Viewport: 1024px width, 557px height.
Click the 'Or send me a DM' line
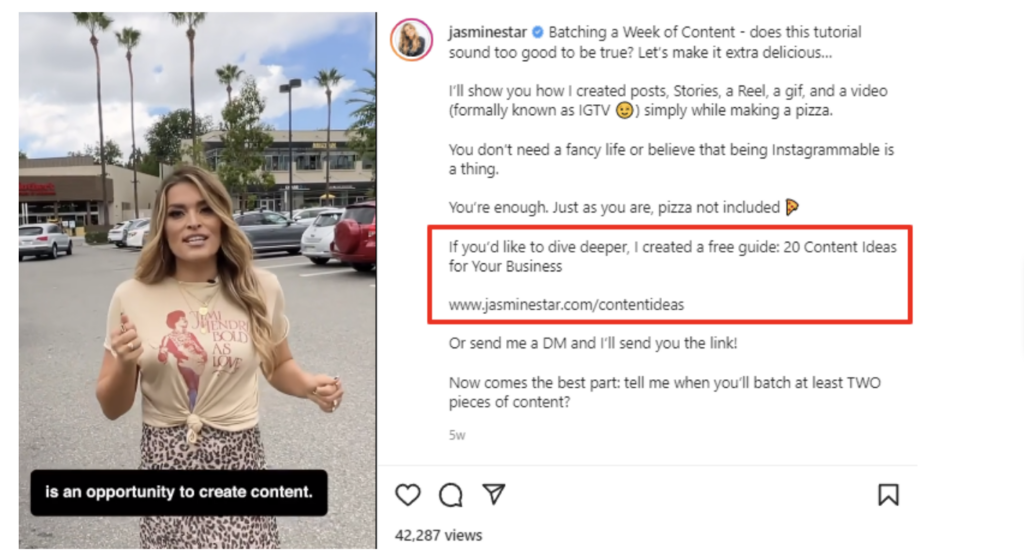[593, 344]
